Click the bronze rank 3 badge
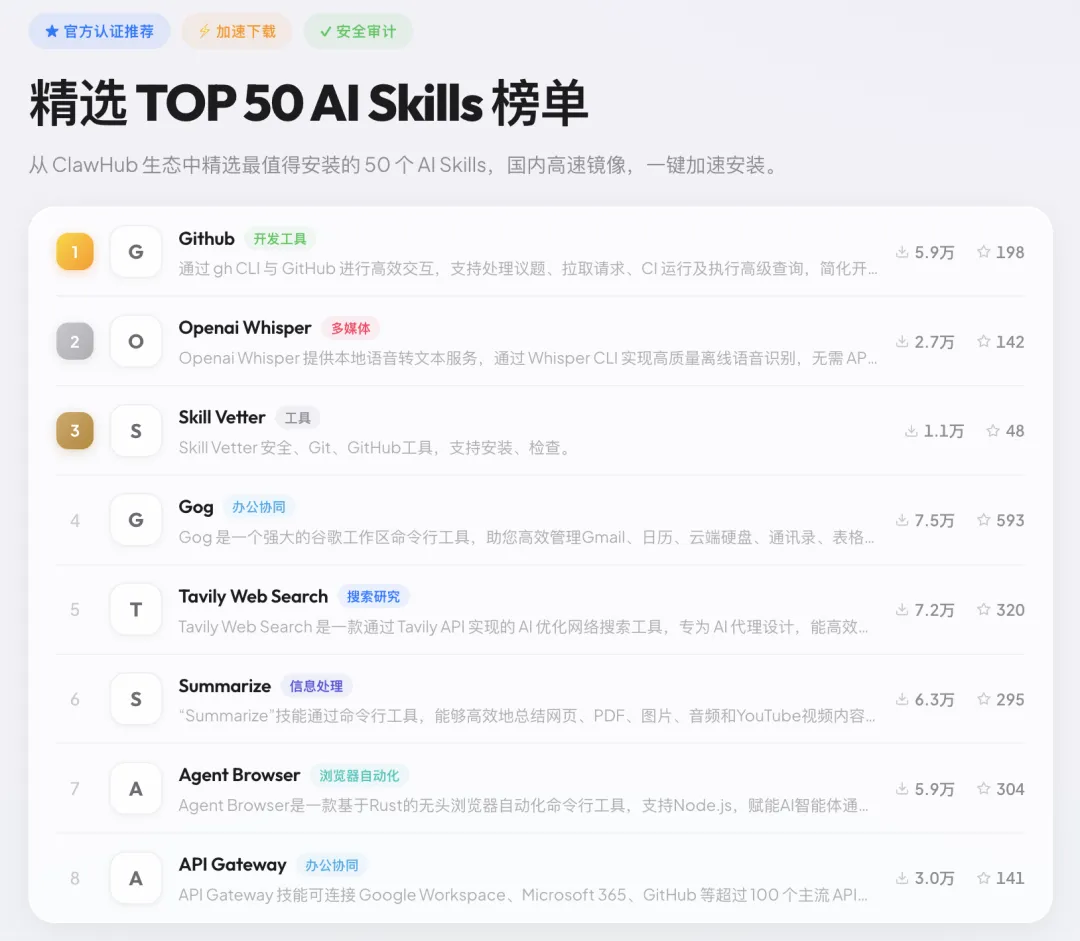This screenshot has height=941, width=1080. pos(75,431)
